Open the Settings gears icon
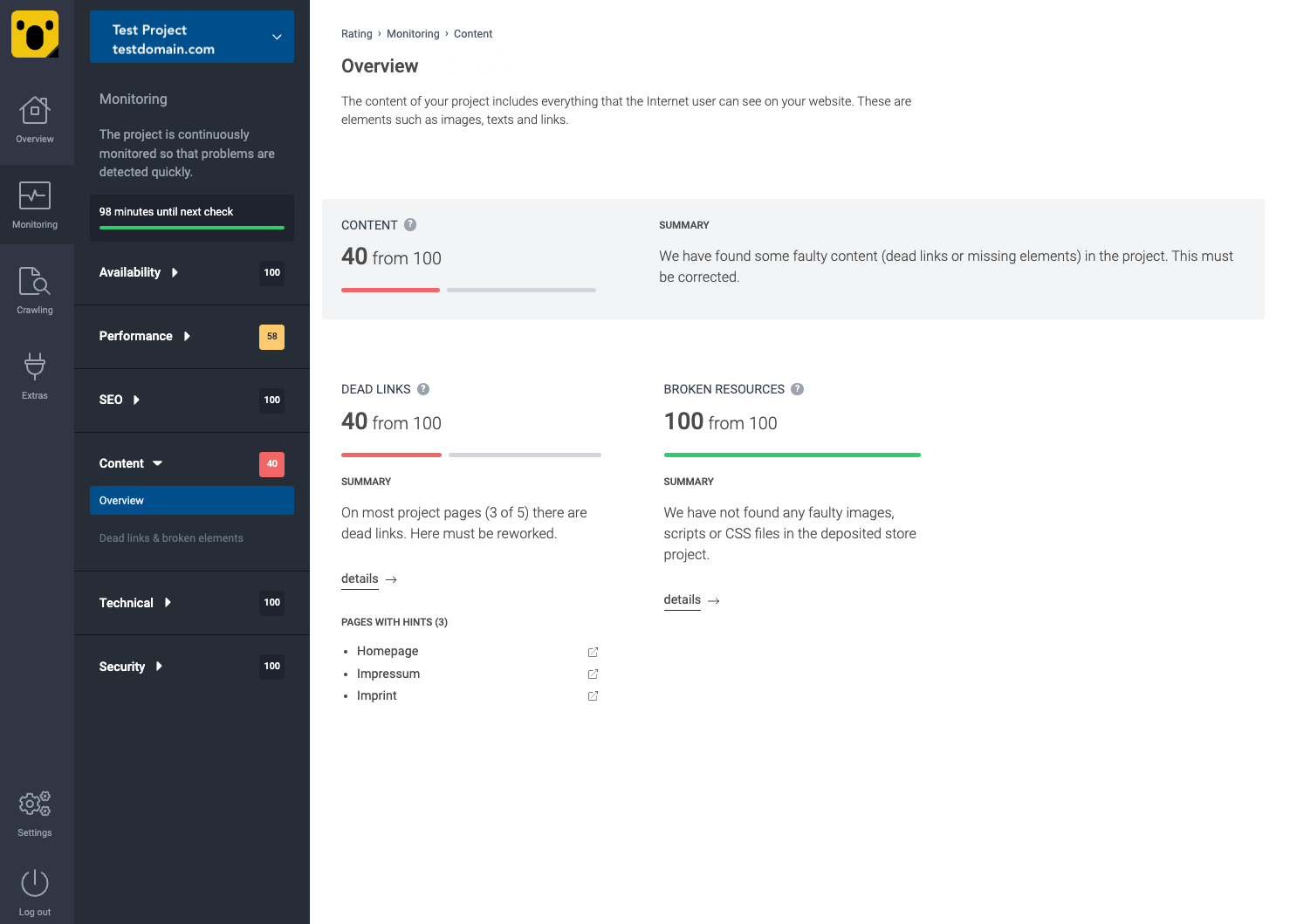1297x924 pixels. (x=35, y=804)
